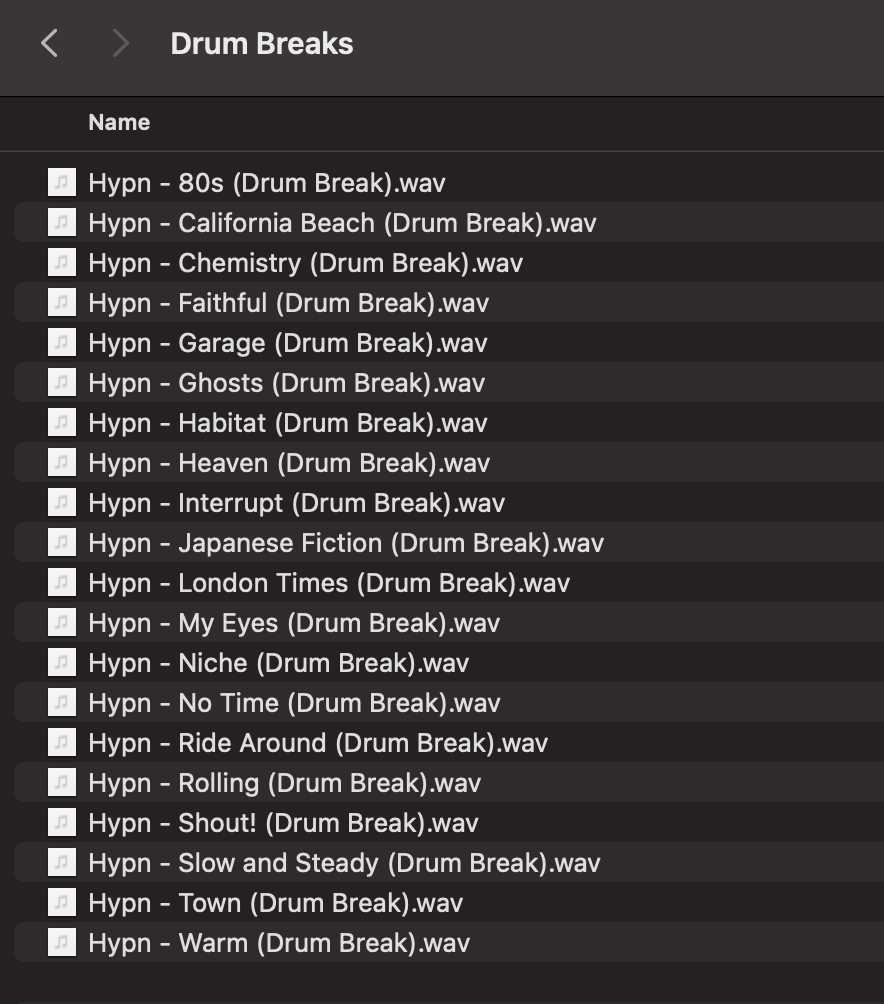Click the Drum Breaks folder title
The image size is (884, 1004).
[x=262, y=44]
